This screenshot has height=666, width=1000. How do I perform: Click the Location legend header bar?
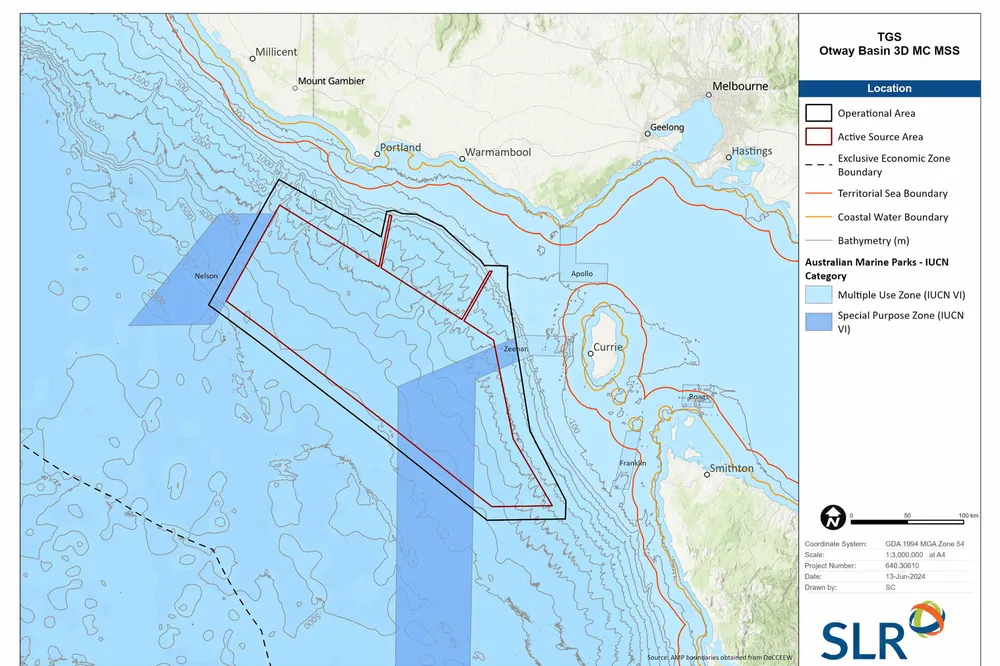point(889,88)
